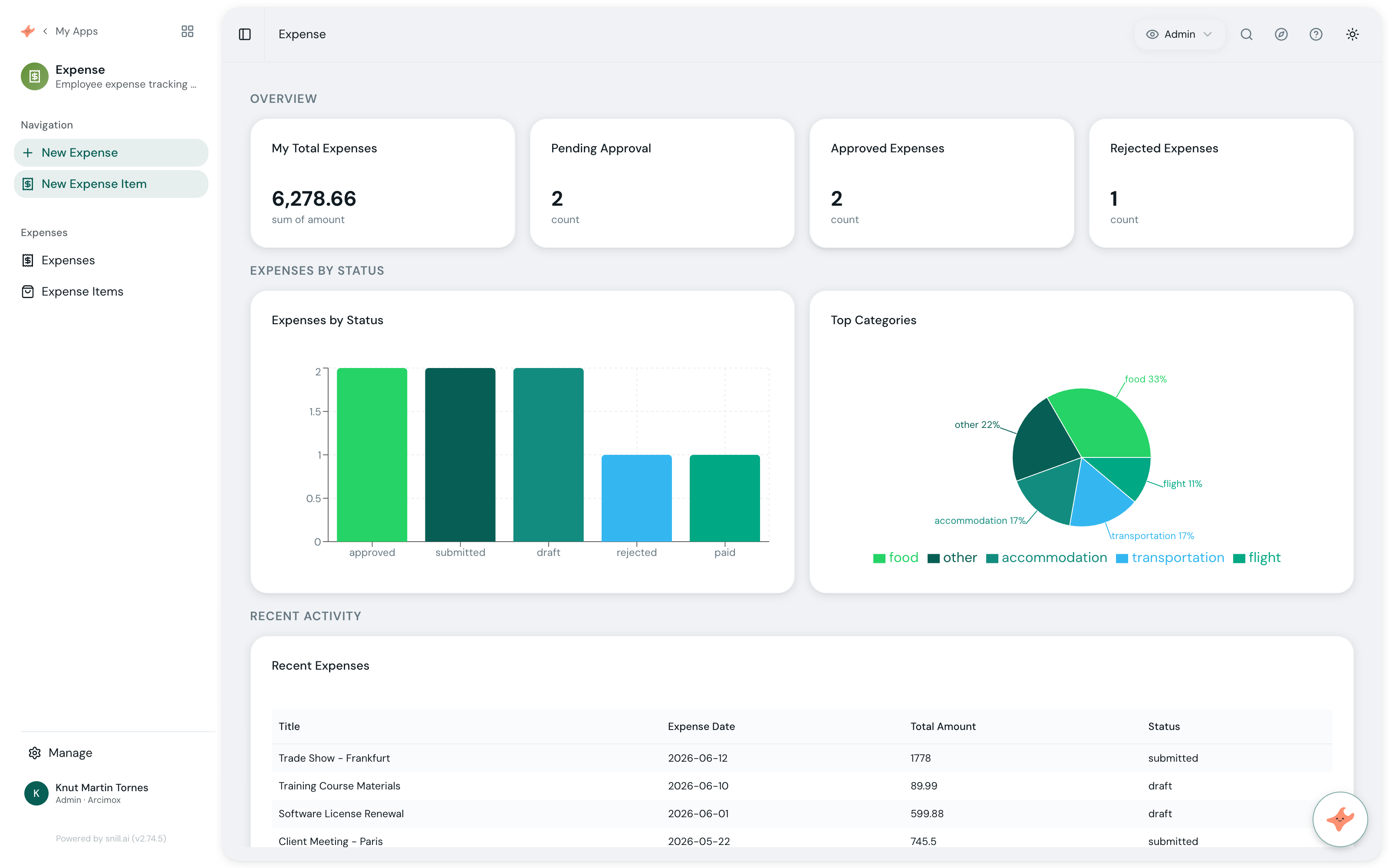This screenshot has height=868, width=1389.
Task: Open Expenses in the sidebar
Action: coord(111,261)
